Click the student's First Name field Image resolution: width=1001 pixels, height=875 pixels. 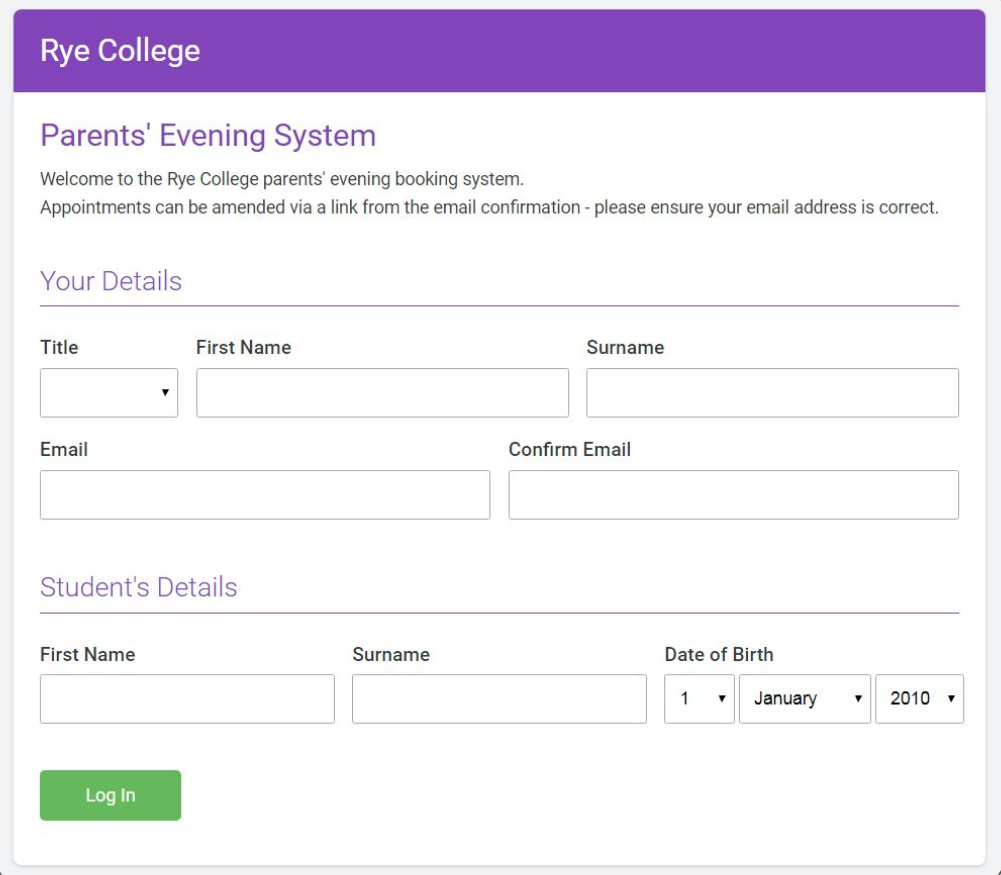click(x=187, y=699)
